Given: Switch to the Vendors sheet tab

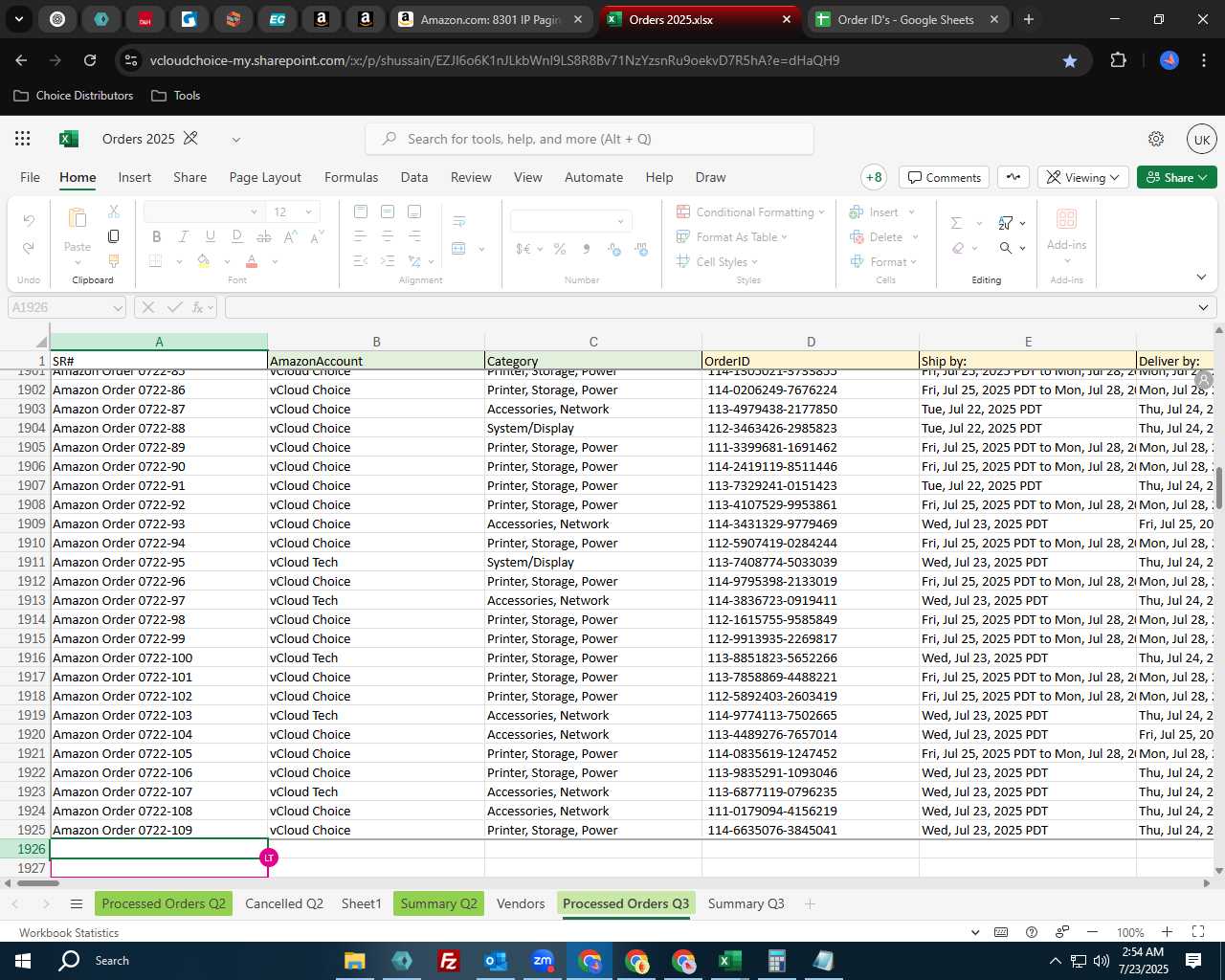Looking at the screenshot, I should coord(521,903).
